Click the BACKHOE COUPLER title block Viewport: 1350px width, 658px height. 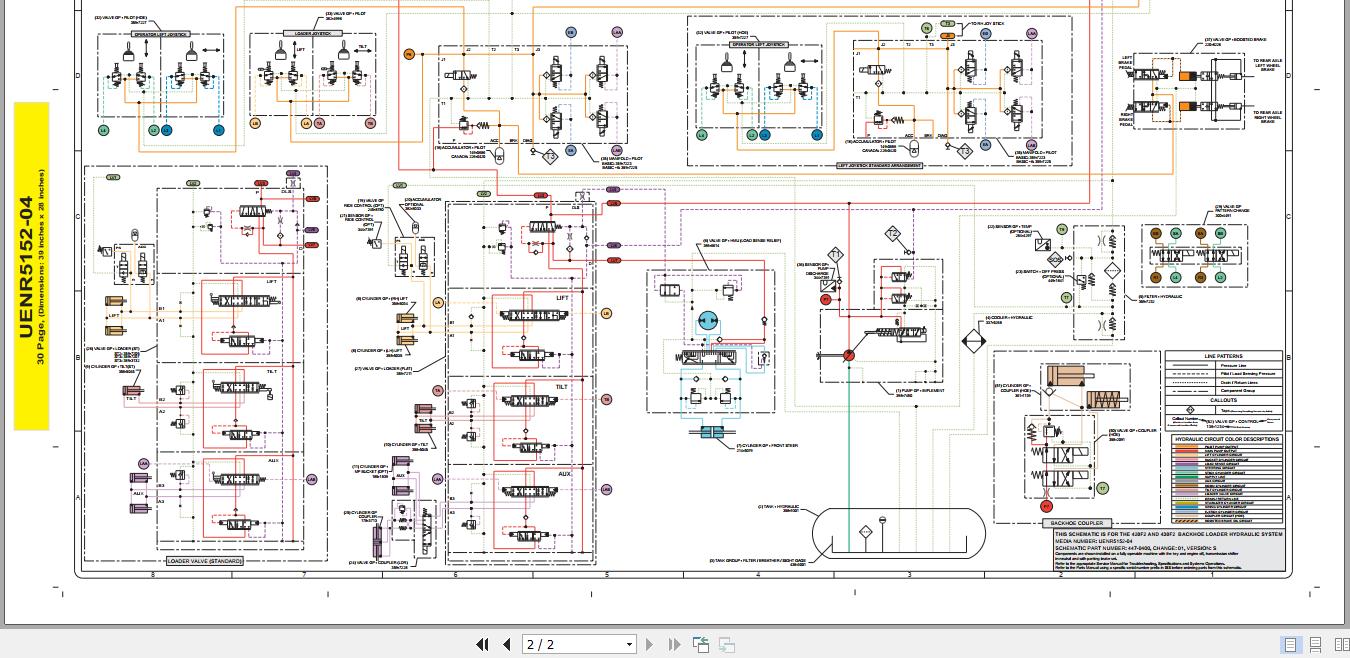1077,523
